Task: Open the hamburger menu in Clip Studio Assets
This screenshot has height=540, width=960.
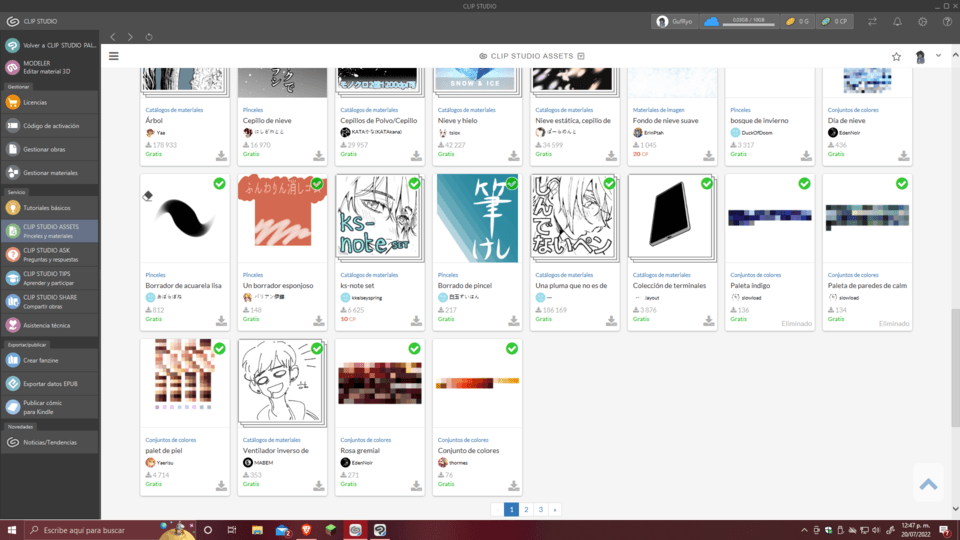Action: point(114,56)
